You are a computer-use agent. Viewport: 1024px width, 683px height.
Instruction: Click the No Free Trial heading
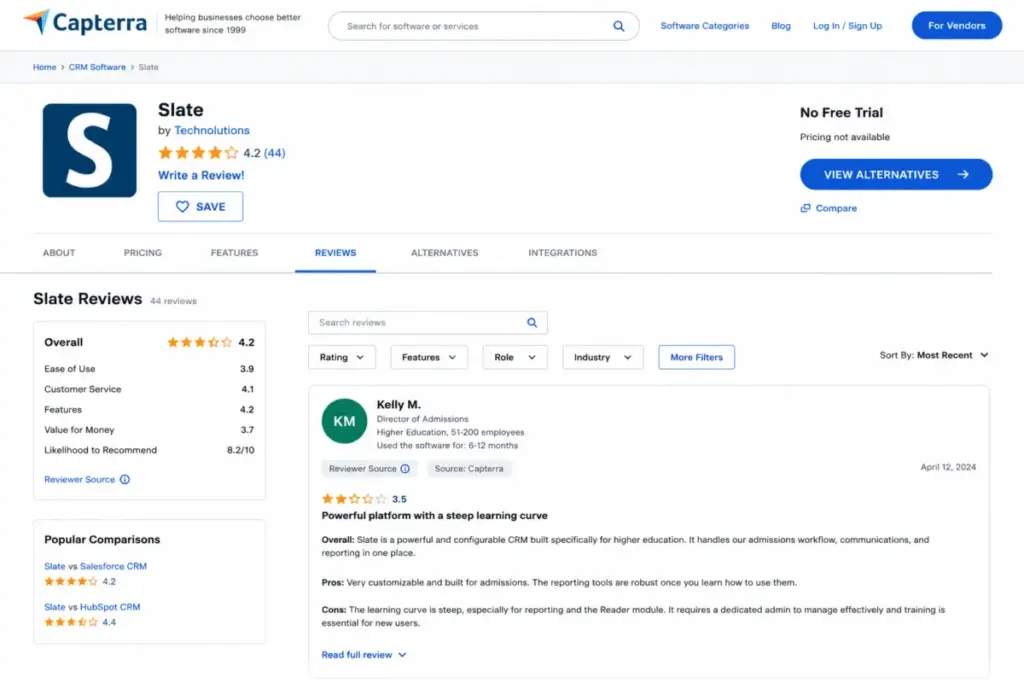point(841,112)
